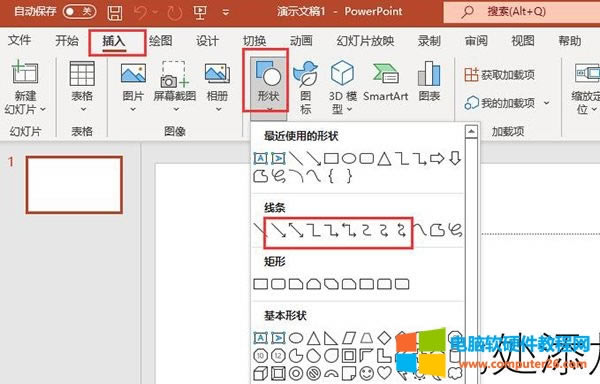Select pie shape in 基本形状

296,356
